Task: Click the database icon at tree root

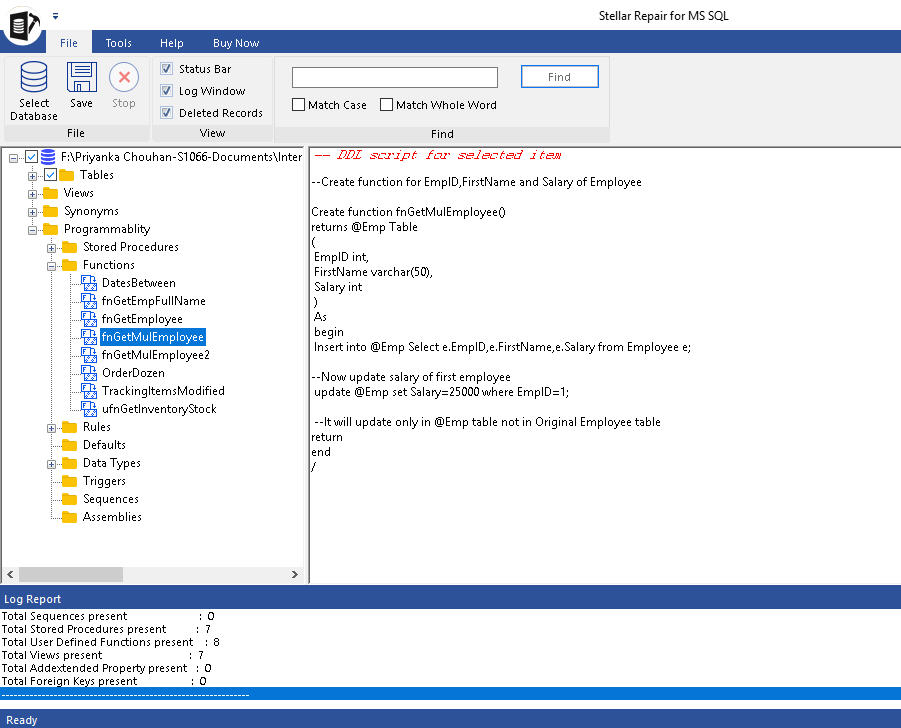Action: 48,157
